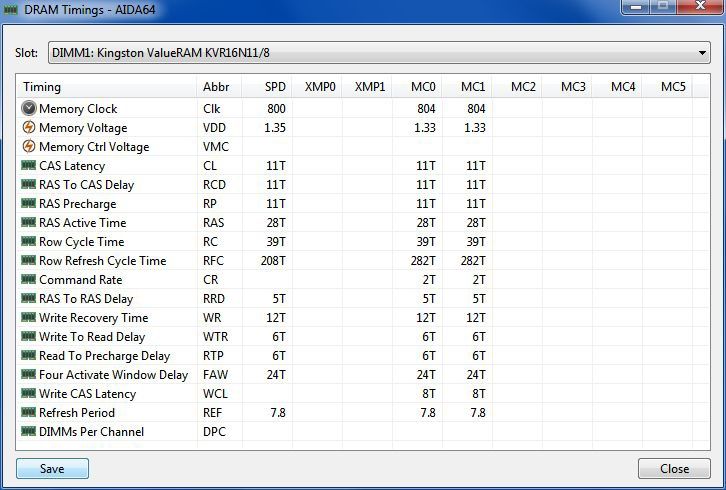Select the Row Refresh Cycle Time label

click(103, 261)
